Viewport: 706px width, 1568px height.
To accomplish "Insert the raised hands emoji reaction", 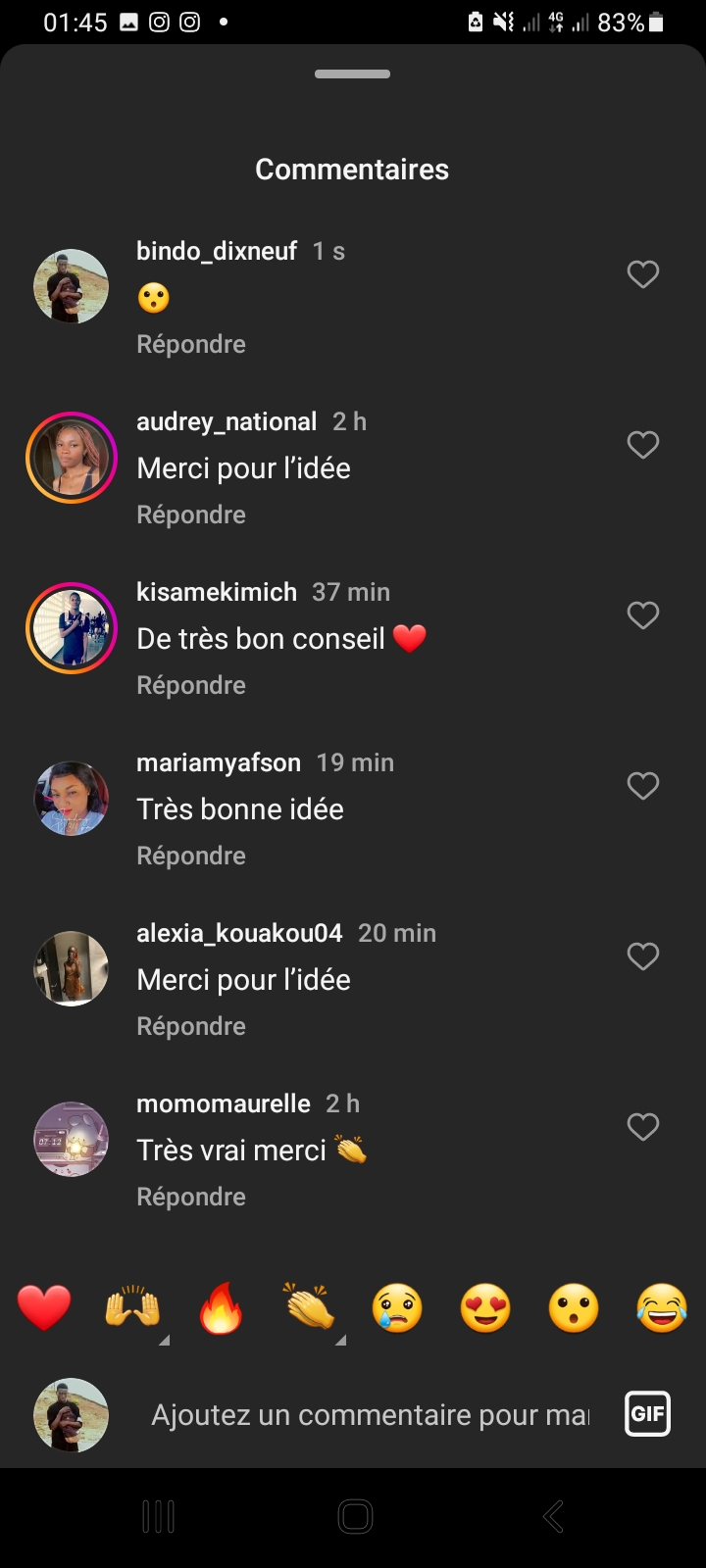I will [132, 1308].
